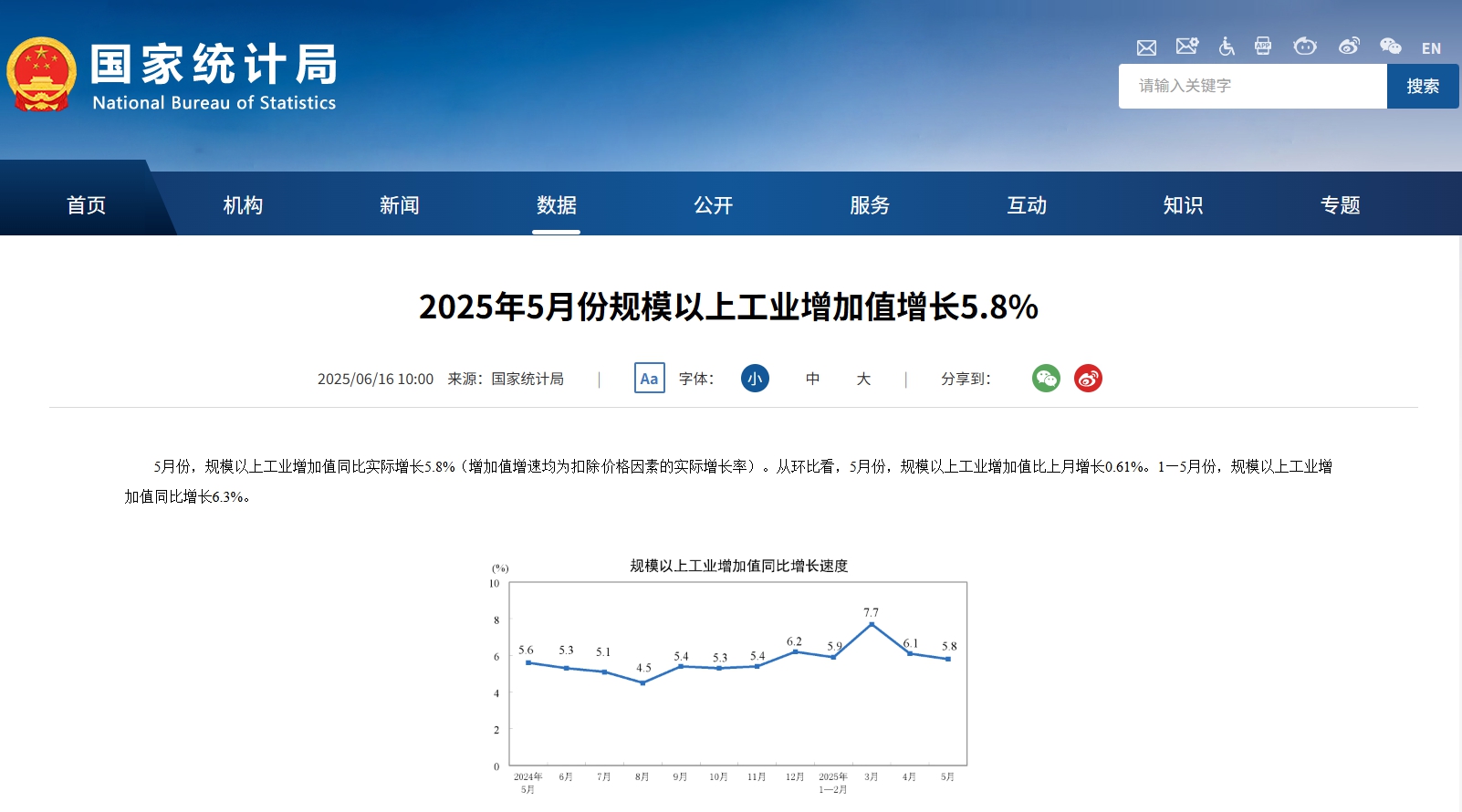Click the mail envelope icon in header
This screenshot has height=812, width=1462.
[1146, 47]
